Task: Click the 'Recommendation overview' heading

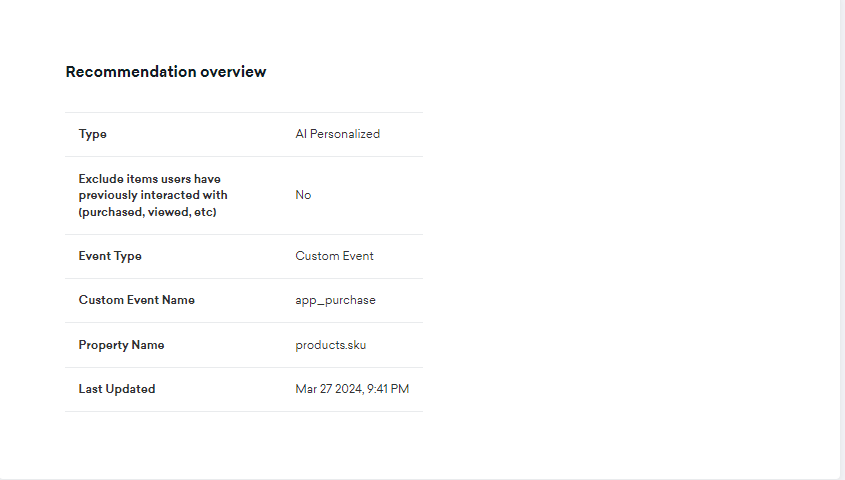Action: click(x=166, y=72)
